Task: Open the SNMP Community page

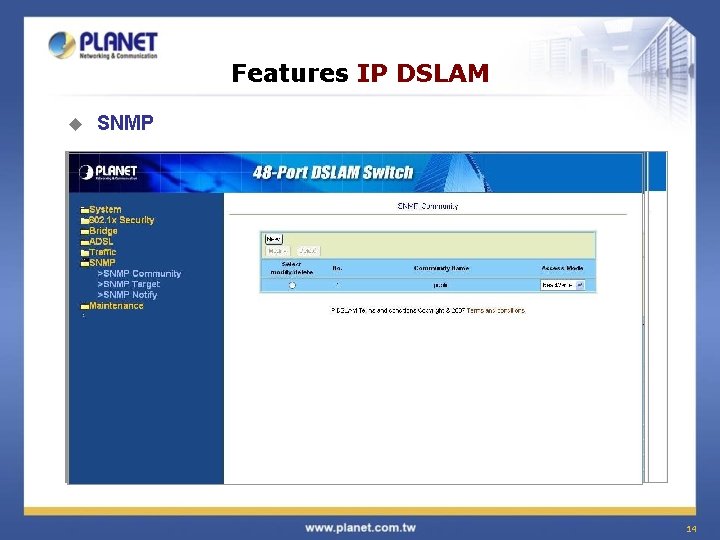Action: (x=139, y=274)
